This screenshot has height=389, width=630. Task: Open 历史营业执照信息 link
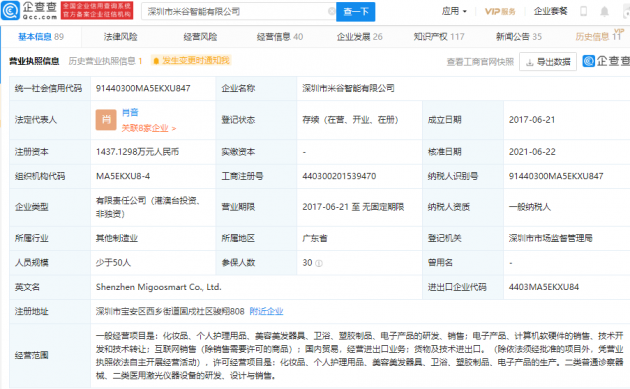(x=105, y=61)
